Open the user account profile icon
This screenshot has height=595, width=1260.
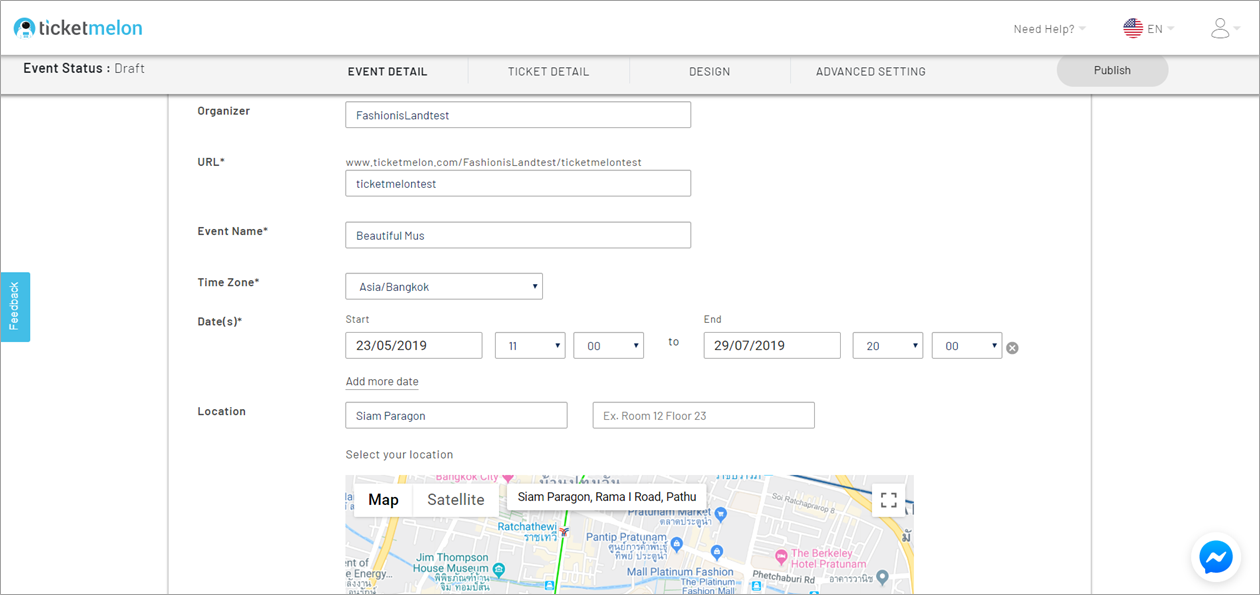pos(1220,28)
